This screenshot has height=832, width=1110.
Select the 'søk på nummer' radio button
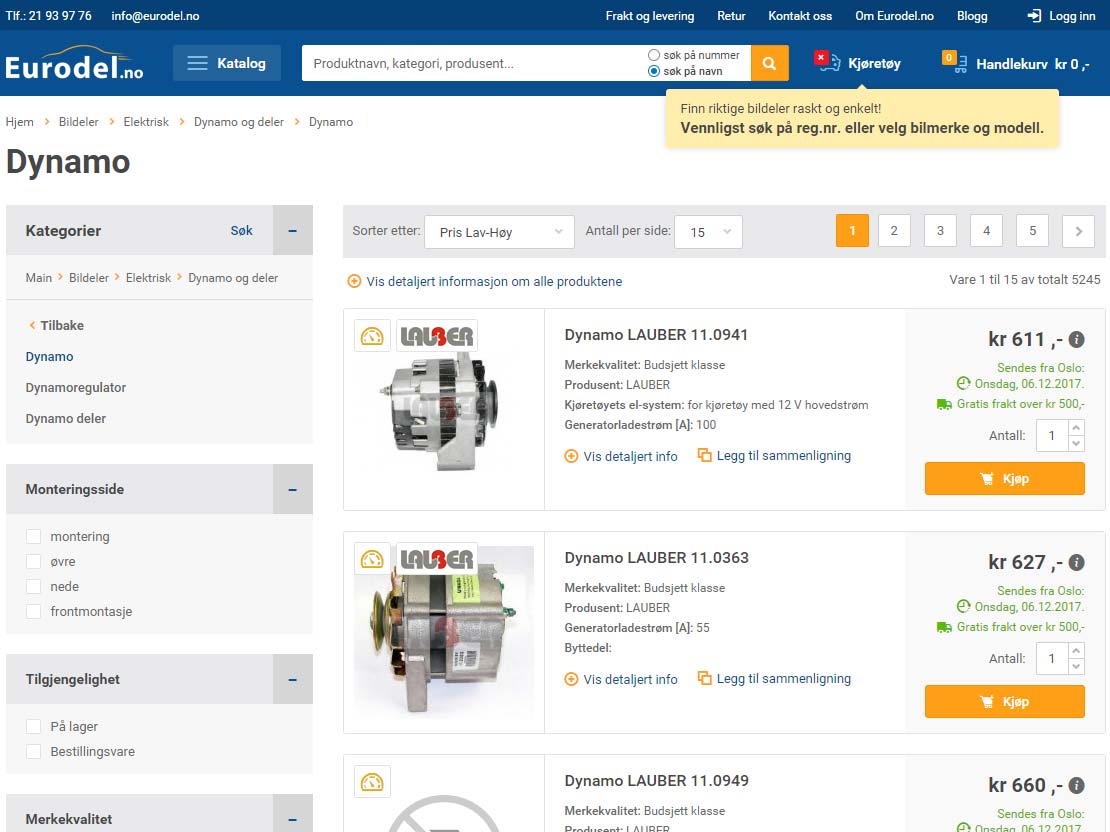tap(654, 55)
